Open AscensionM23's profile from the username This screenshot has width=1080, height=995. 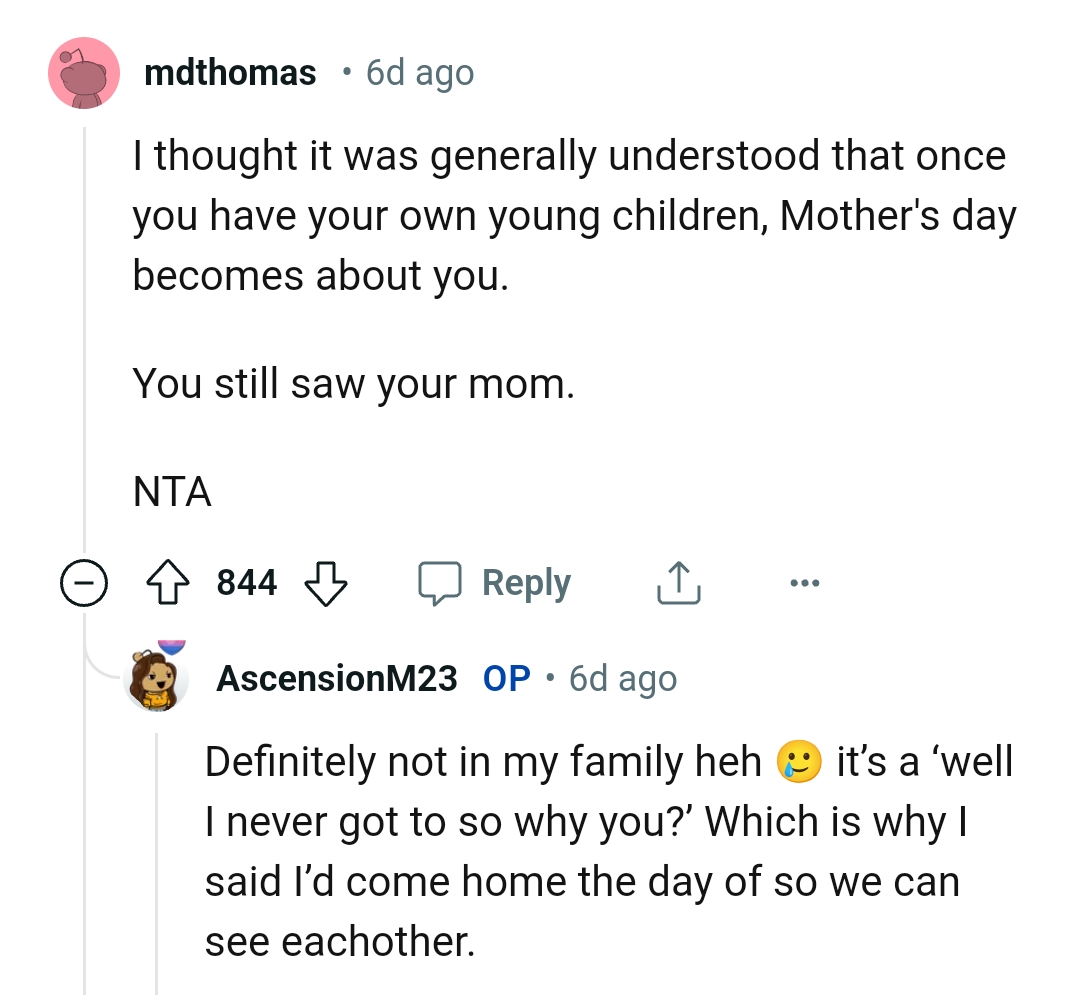(x=337, y=677)
